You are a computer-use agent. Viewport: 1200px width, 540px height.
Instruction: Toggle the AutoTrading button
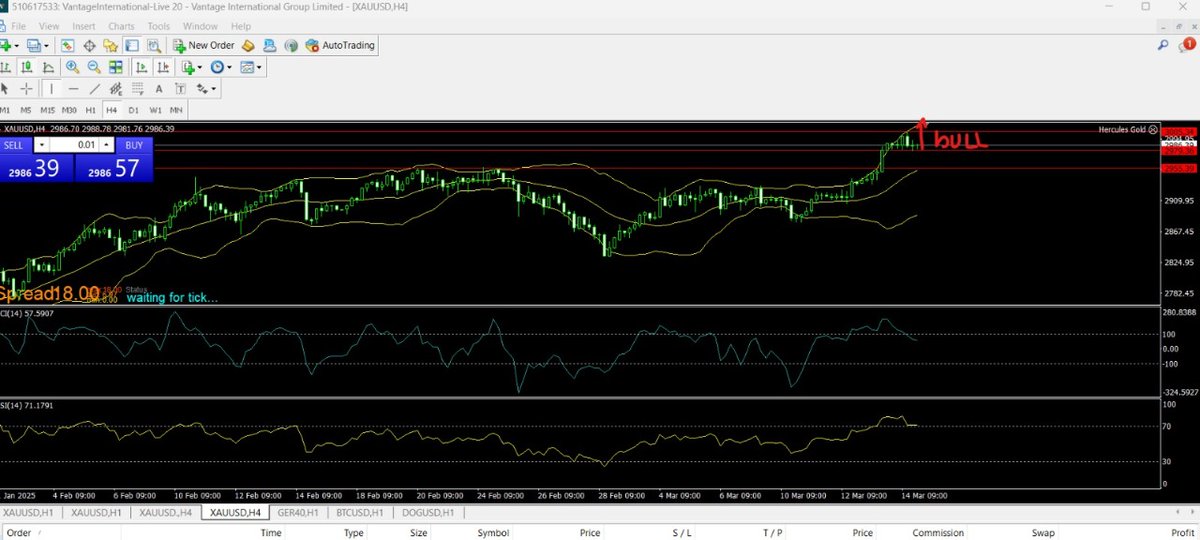341,45
